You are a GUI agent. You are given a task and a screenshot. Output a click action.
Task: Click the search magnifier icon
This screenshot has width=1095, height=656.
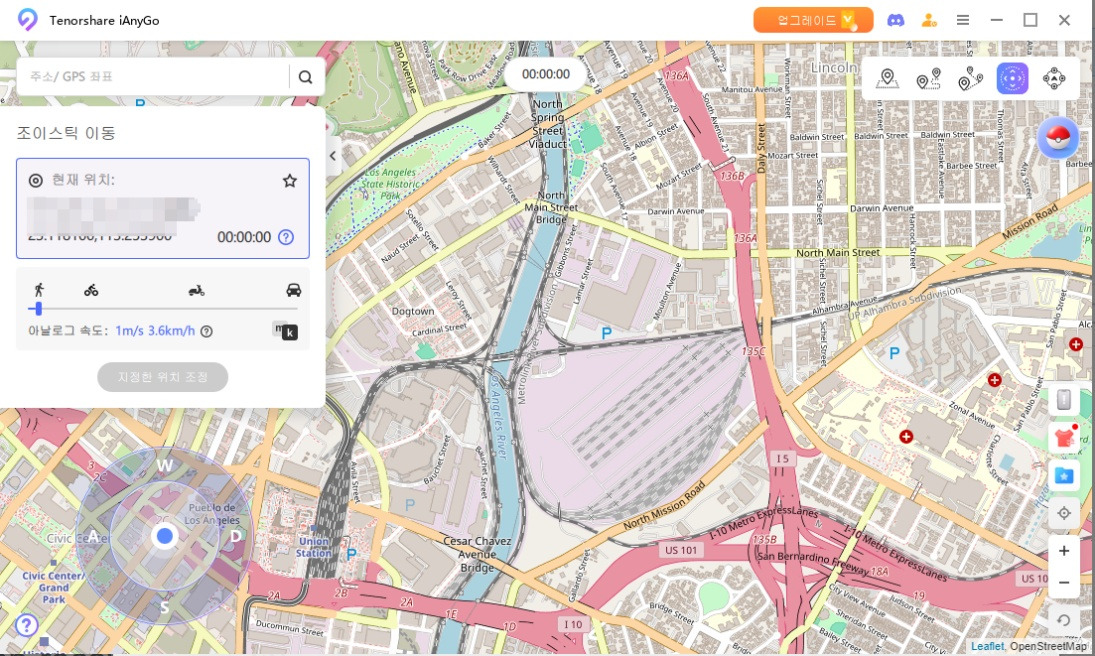305,77
